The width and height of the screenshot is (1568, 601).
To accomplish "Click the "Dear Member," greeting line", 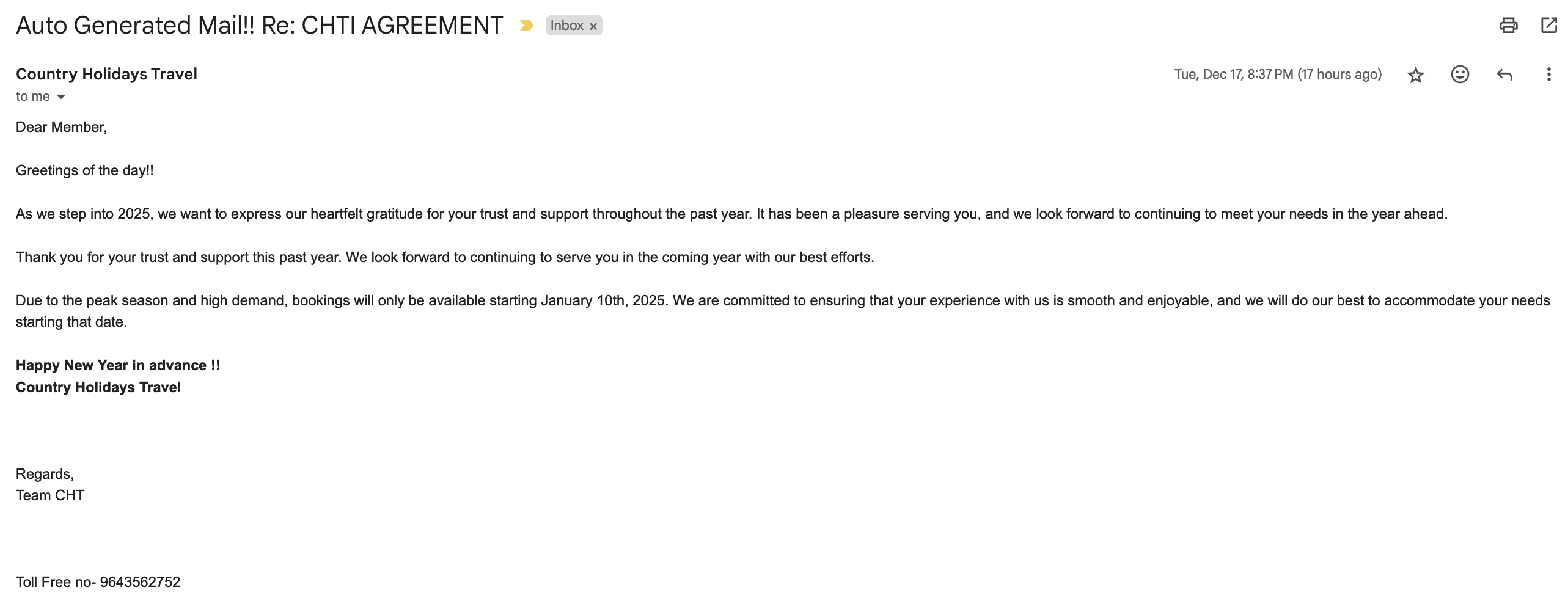I will pyautogui.click(x=61, y=127).
